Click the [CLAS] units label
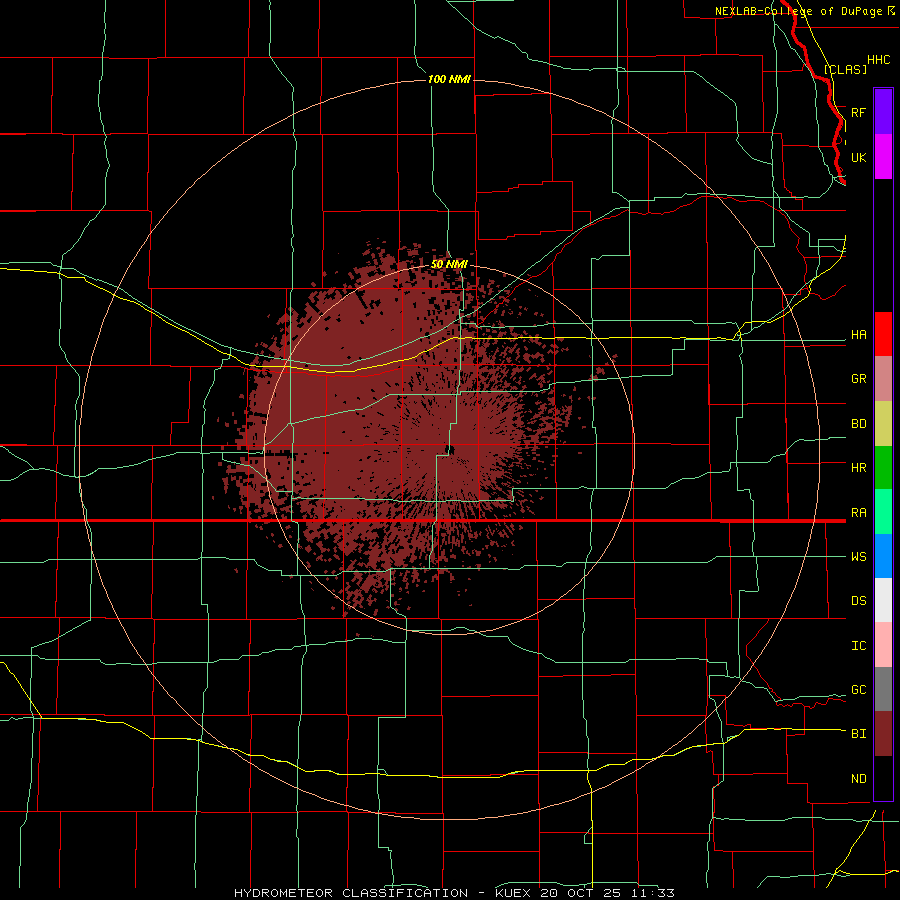Image resolution: width=900 pixels, height=900 pixels. tap(845, 69)
